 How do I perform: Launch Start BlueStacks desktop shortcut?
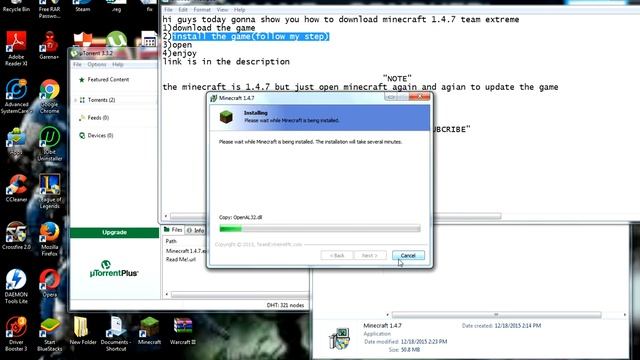pyautogui.click(x=49, y=333)
